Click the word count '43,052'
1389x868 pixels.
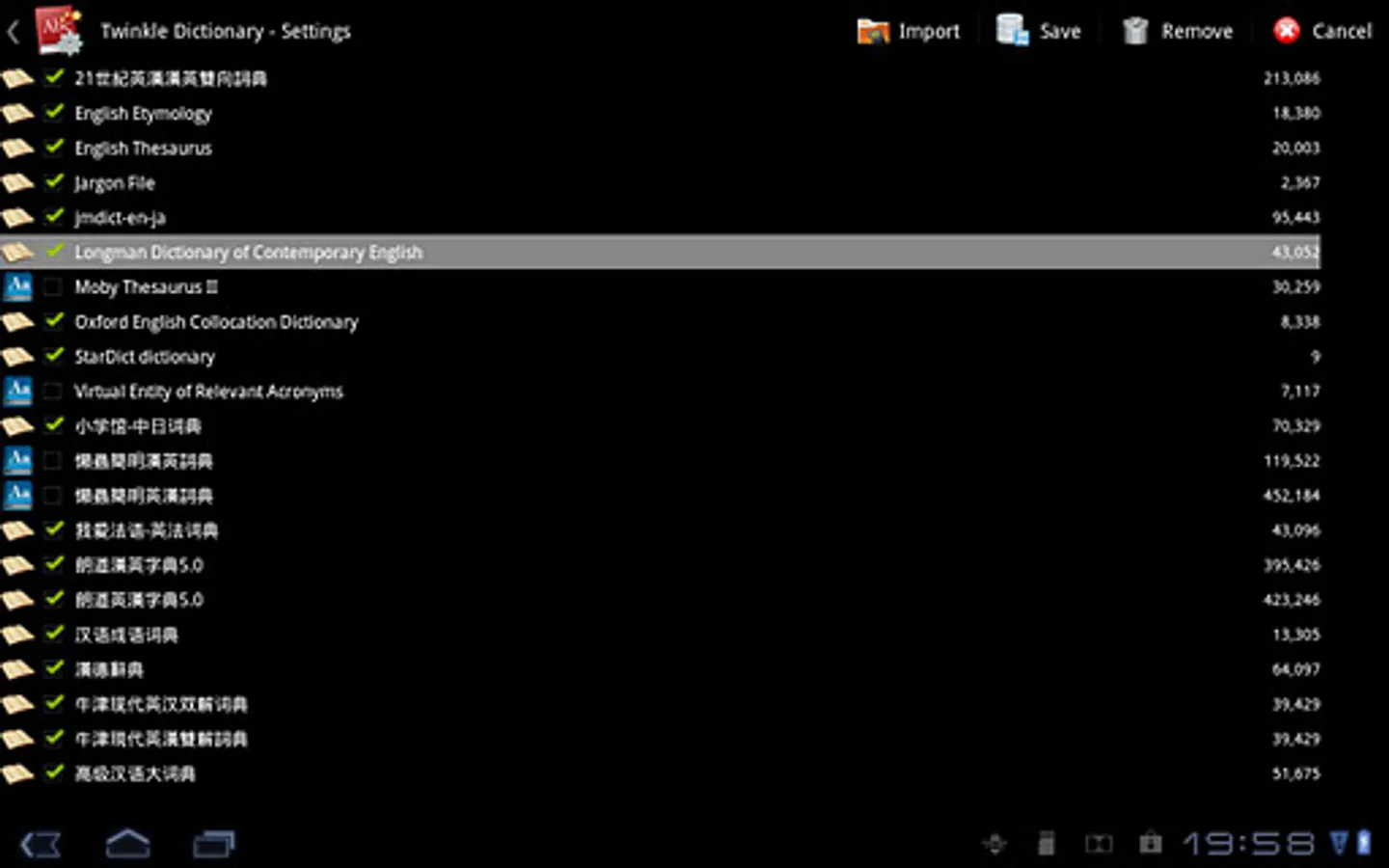pos(1295,252)
